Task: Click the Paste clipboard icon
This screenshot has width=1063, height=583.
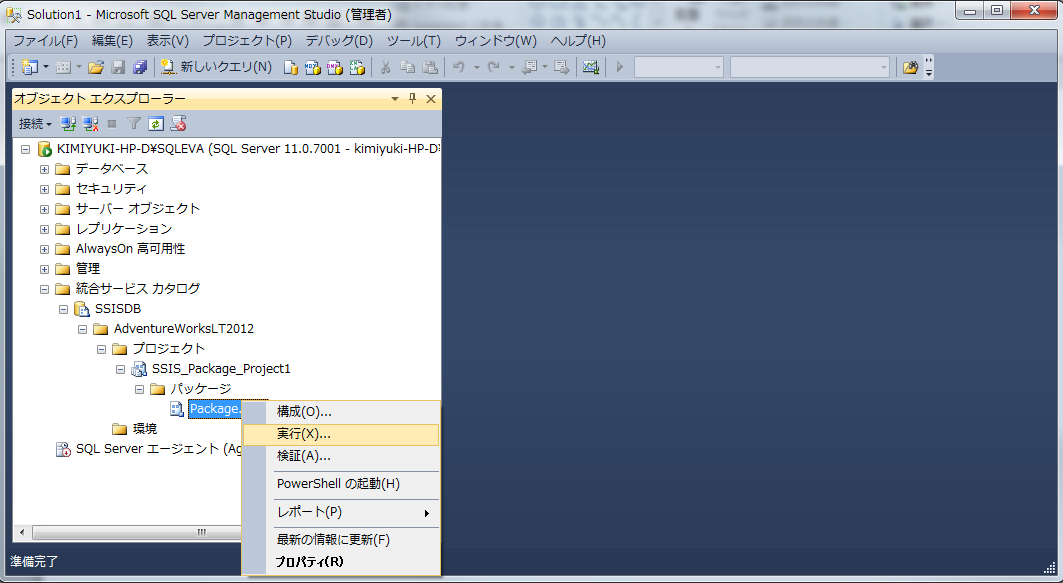Action: point(430,67)
